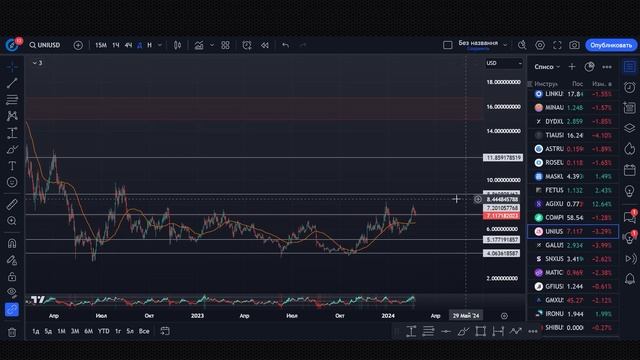Select the ruler measure tool
This screenshot has height=360, width=640.
tap(12, 204)
